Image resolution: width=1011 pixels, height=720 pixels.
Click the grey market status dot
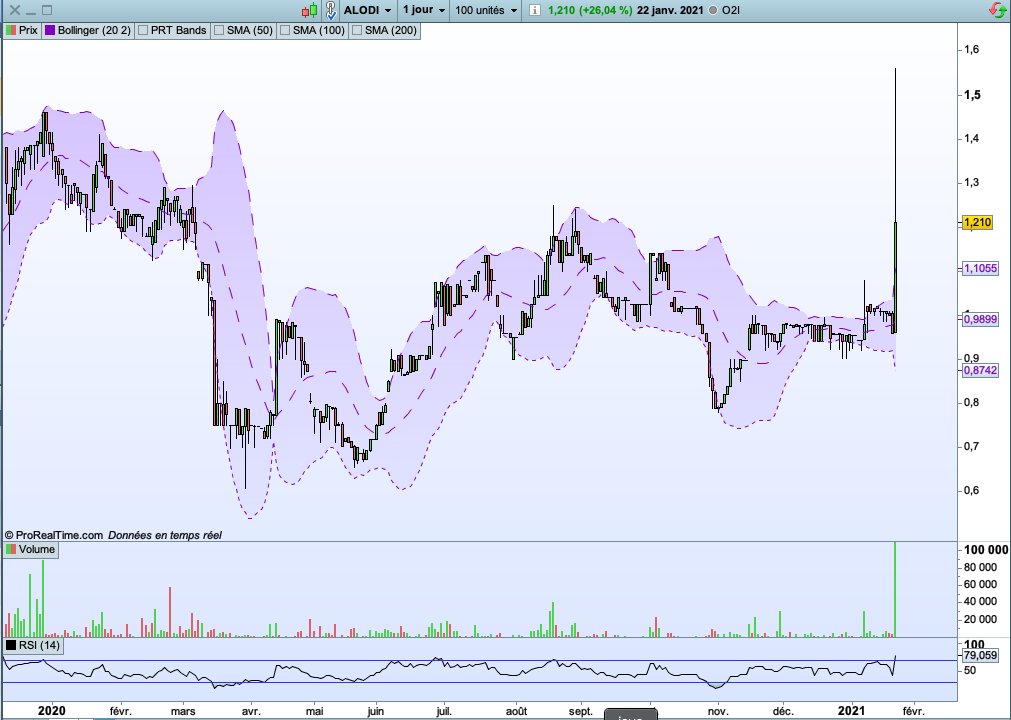[x=712, y=10]
